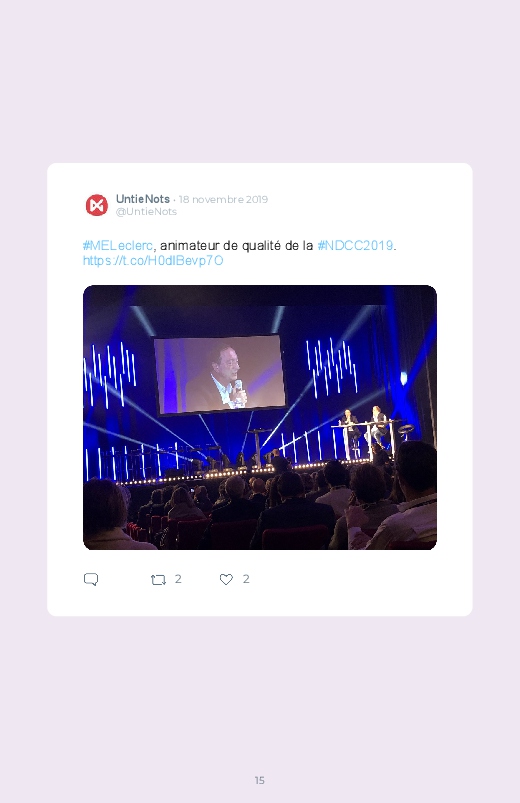Open the UntieNots profile name
The image size is (520, 803).
(x=142, y=199)
